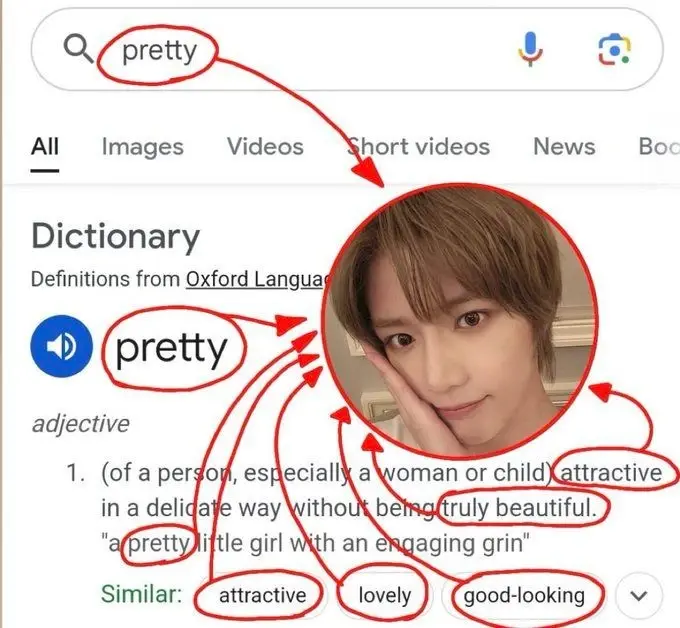Click the magnifying glass search icon
The width and height of the screenshot is (680, 628).
click(x=77, y=49)
